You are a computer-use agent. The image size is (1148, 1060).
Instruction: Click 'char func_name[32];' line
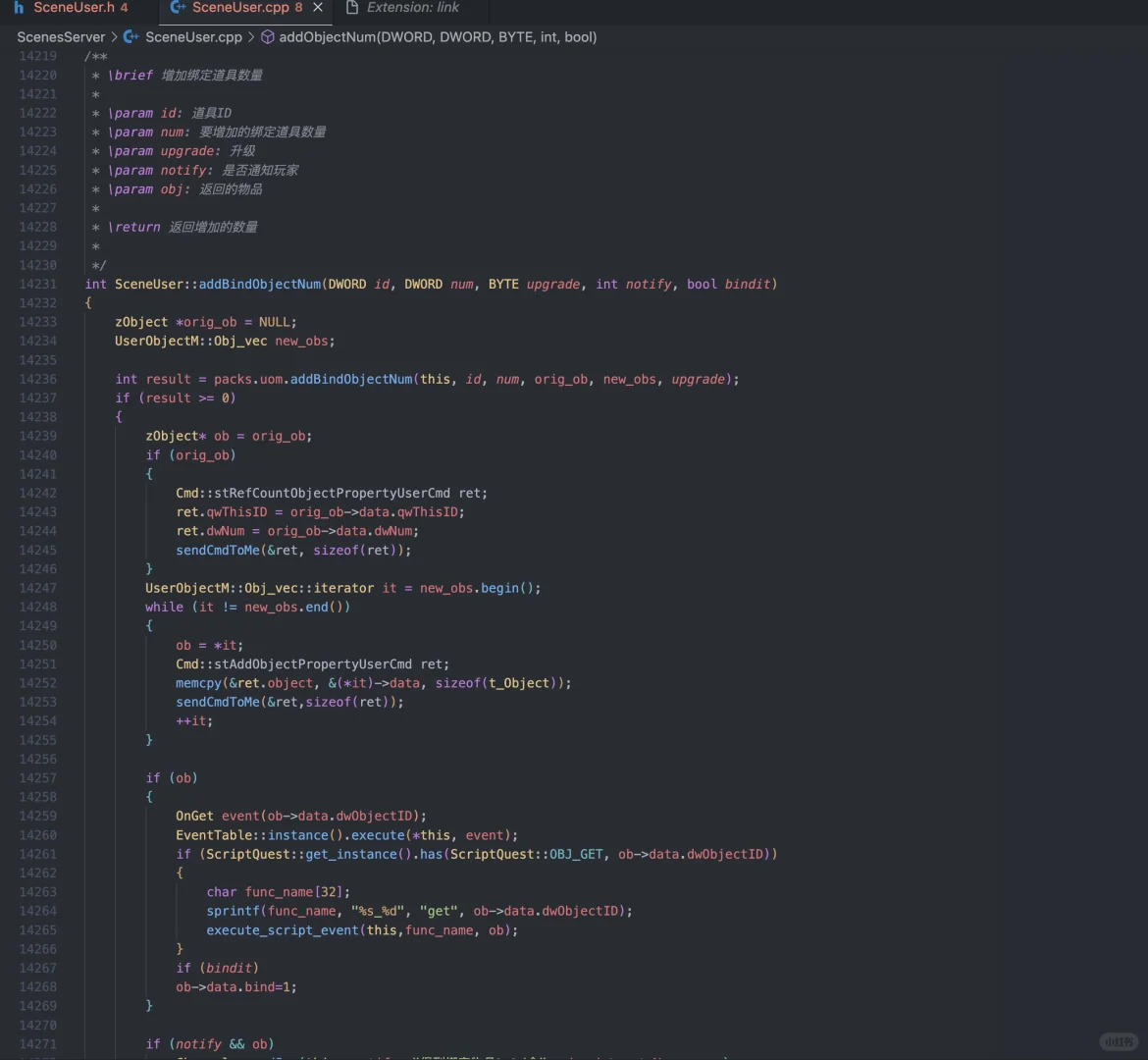[279, 892]
